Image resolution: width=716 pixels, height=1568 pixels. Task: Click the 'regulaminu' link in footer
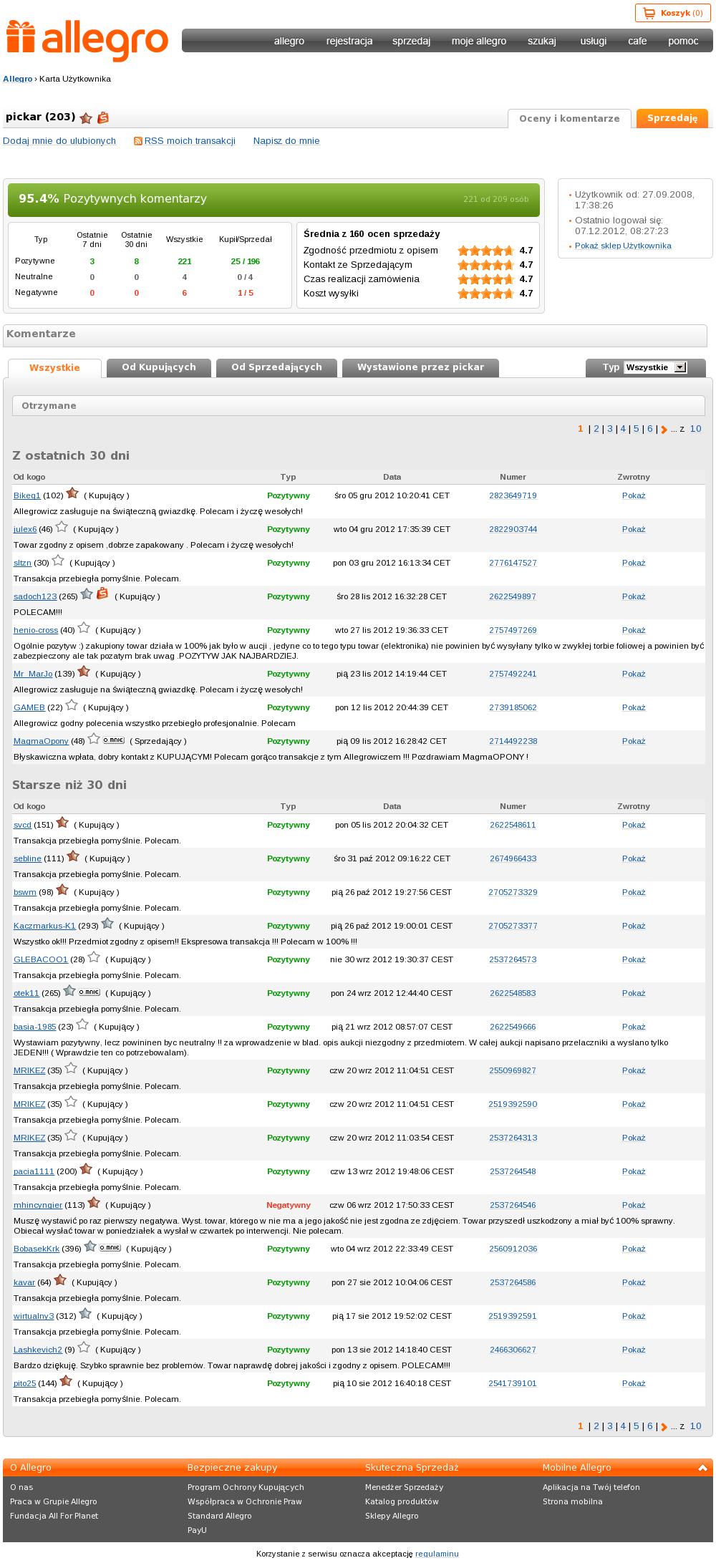pyautogui.click(x=437, y=1554)
